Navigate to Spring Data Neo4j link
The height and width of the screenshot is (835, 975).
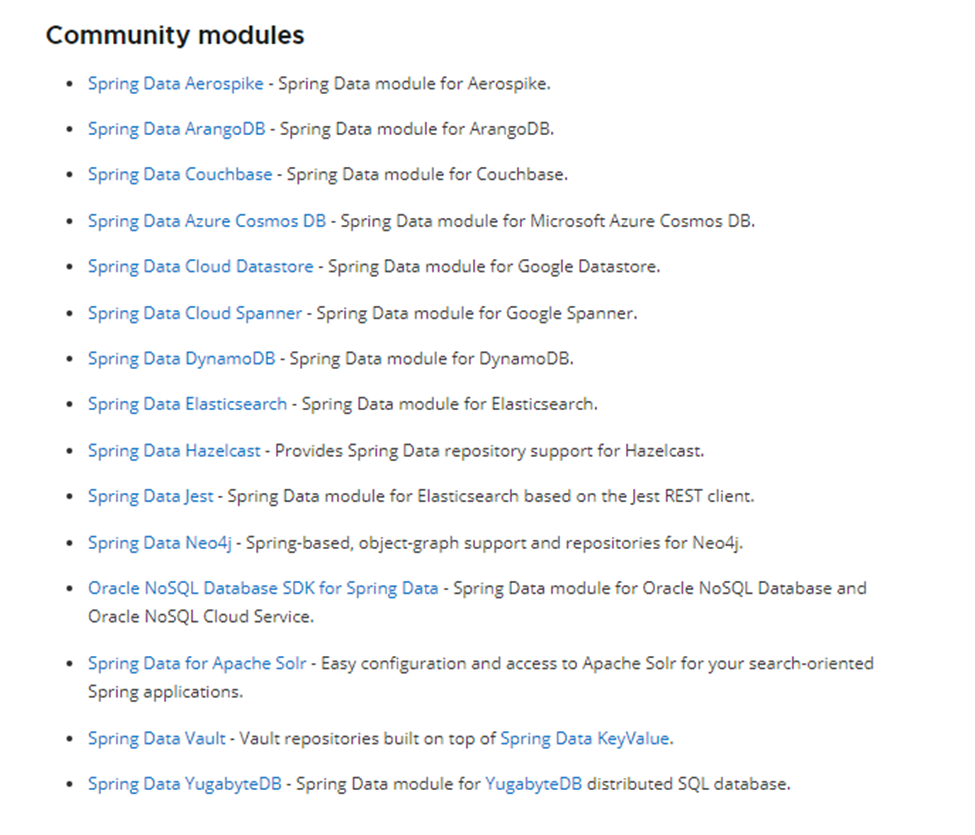click(x=160, y=543)
